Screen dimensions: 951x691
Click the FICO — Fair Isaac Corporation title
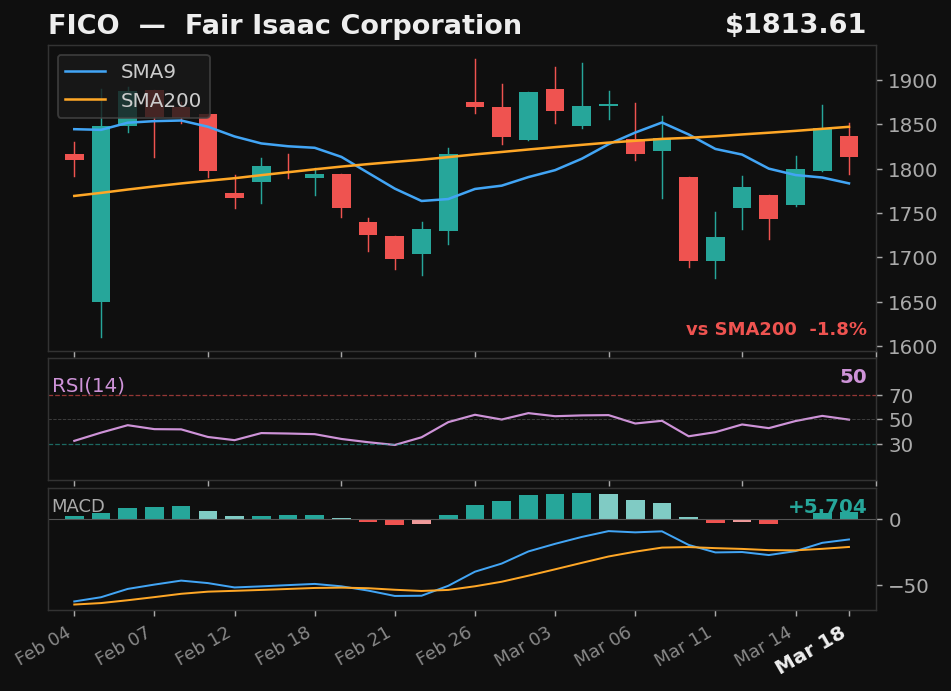click(x=284, y=25)
